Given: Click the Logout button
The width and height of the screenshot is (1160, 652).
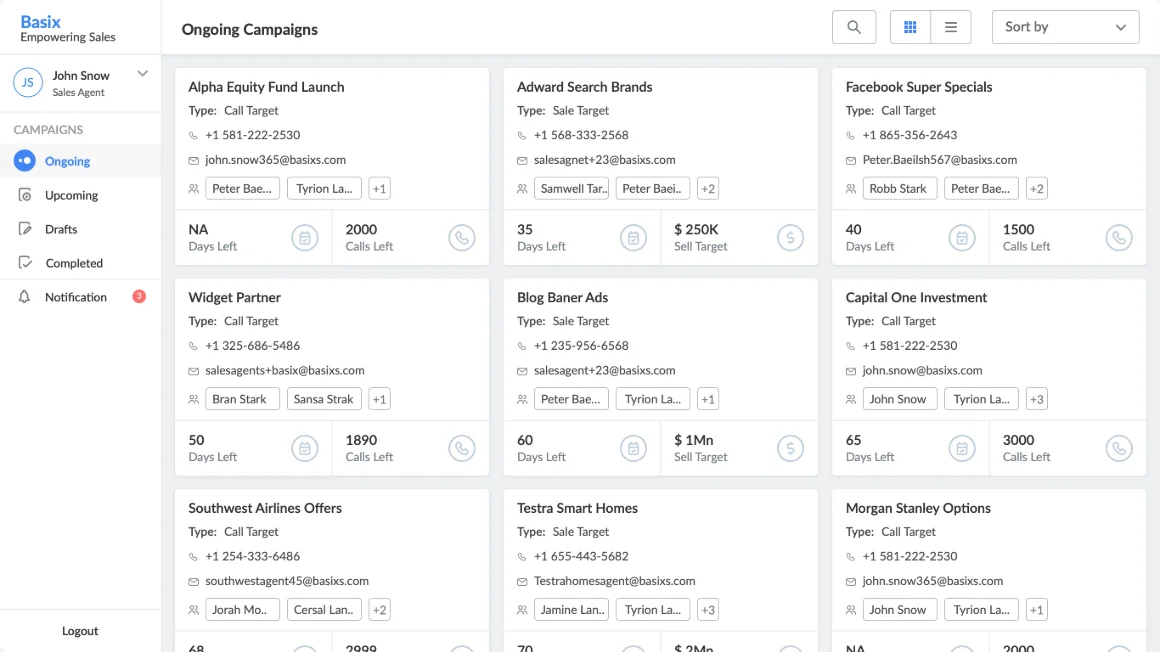Looking at the screenshot, I should pyautogui.click(x=80, y=631).
